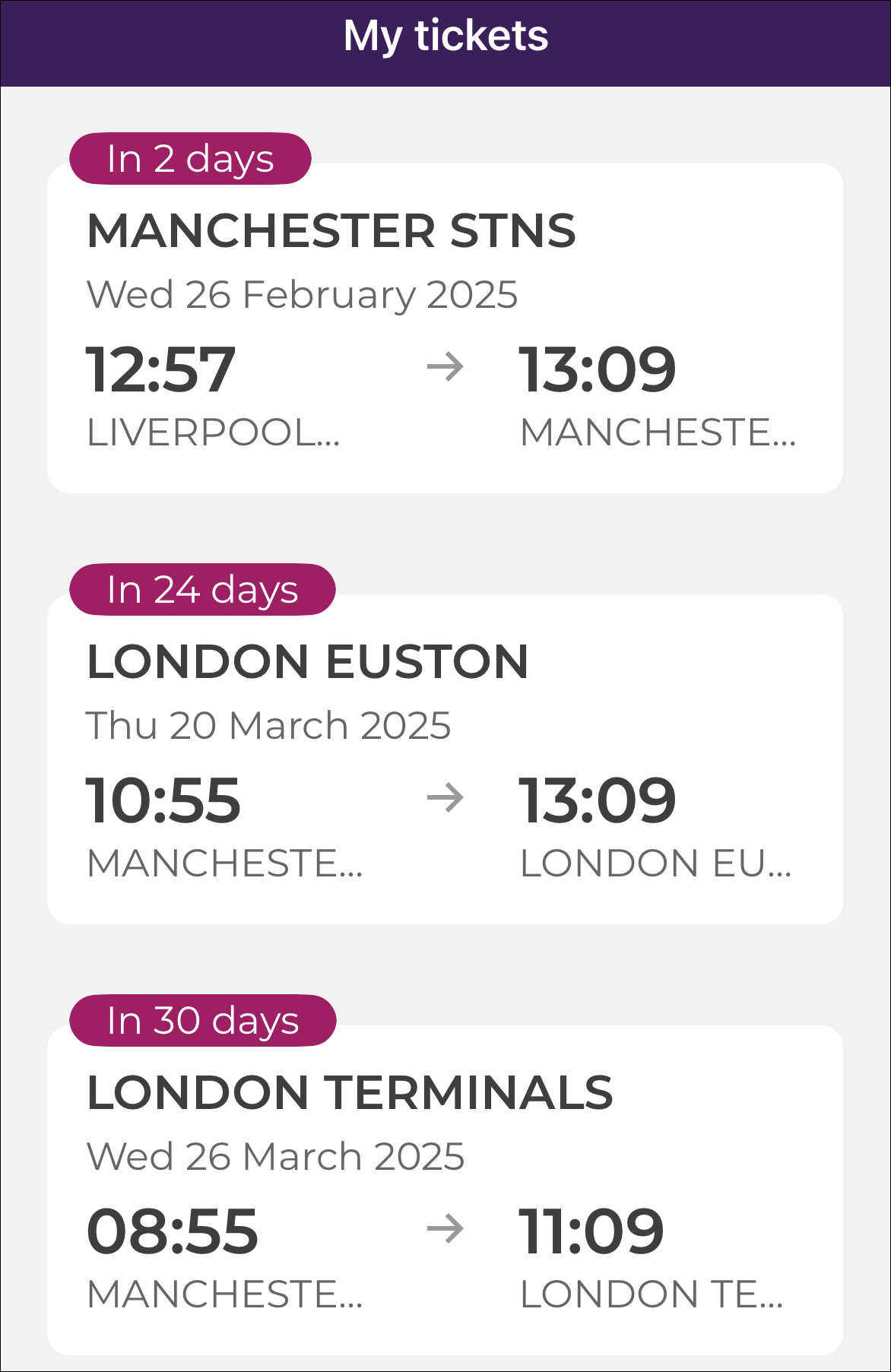
Task: Click the LIVERPOOL... origin station label
Action: click(214, 433)
